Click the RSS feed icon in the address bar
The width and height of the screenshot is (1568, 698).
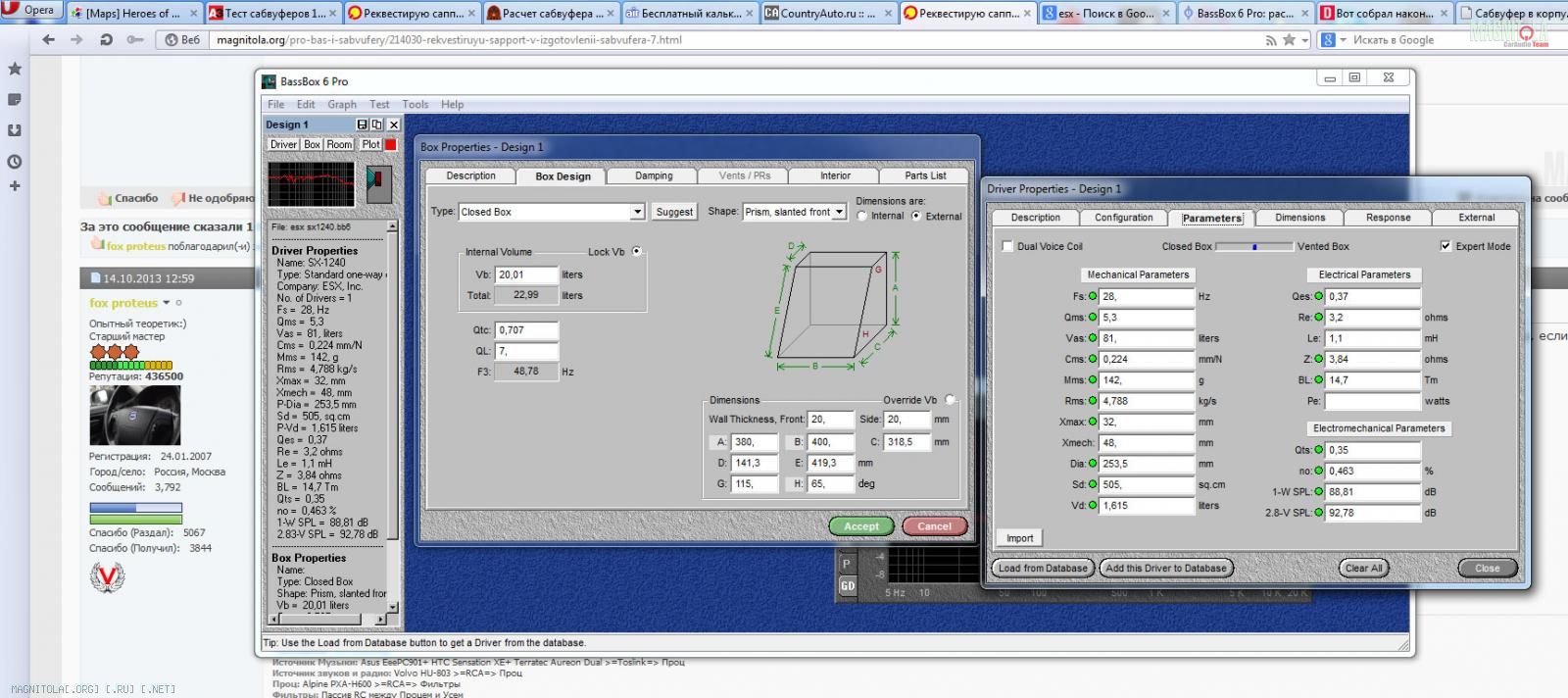pyautogui.click(x=1272, y=40)
